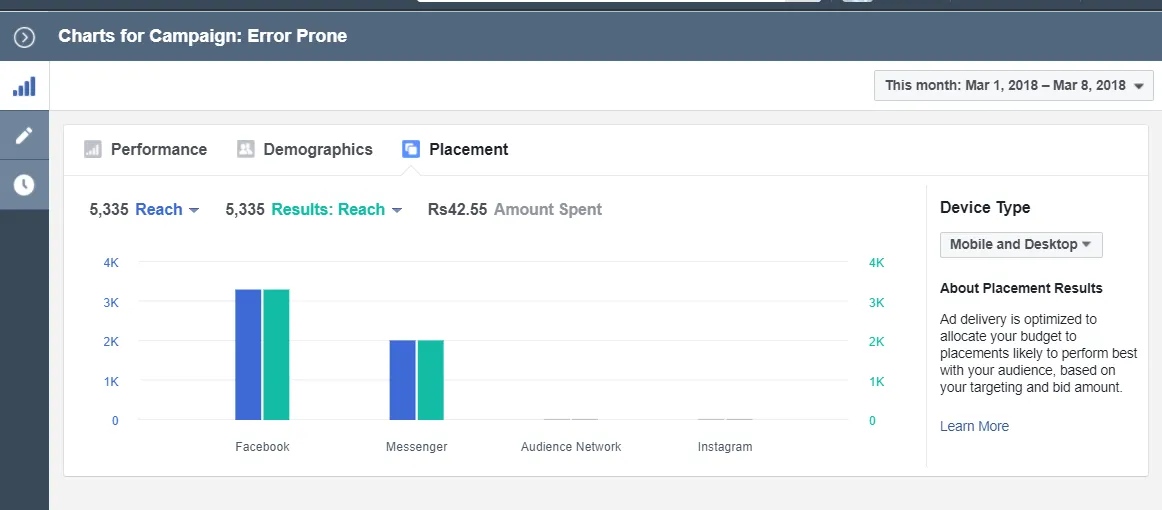This screenshot has height=510, width=1162.
Task: Click the green Facebook results bar
Action: point(276,354)
